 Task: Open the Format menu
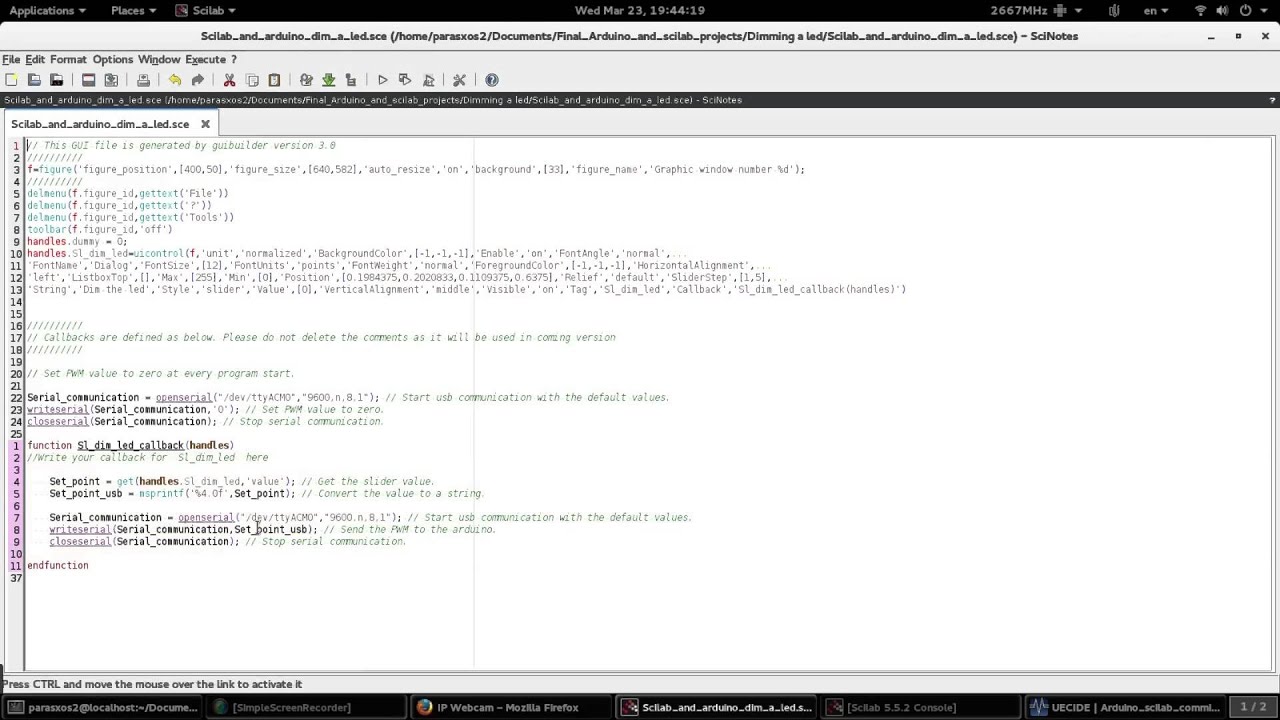point(68,59)
